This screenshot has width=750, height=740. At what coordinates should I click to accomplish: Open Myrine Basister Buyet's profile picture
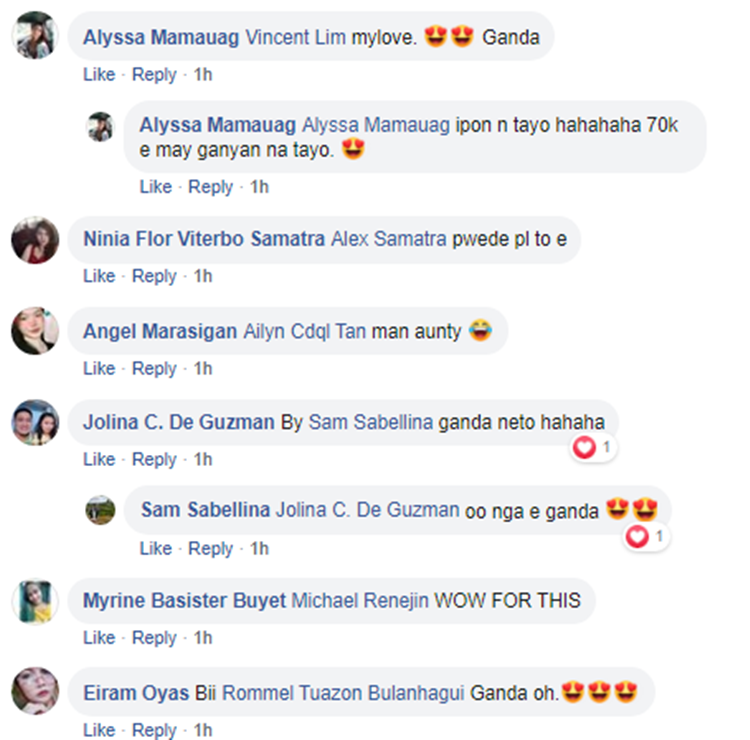(x=35, y=601)
